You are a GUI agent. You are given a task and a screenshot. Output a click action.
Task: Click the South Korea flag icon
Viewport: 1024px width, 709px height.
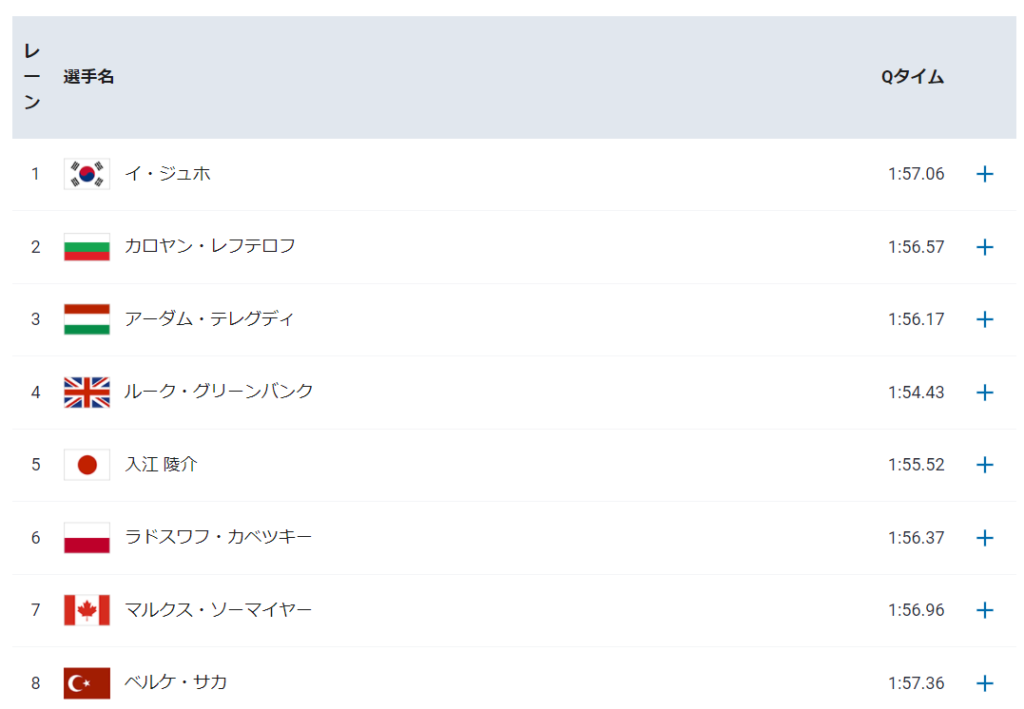[87, 174]
